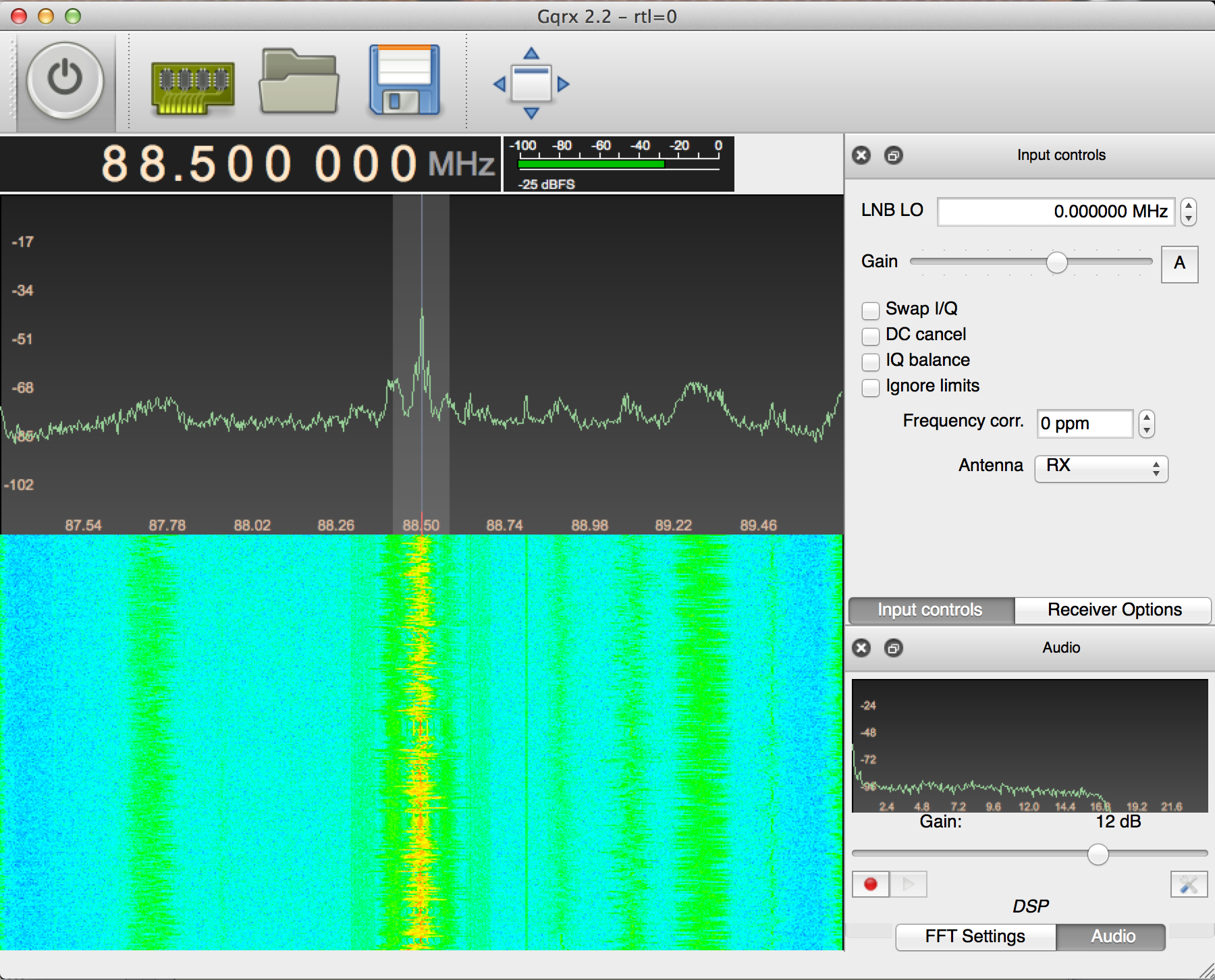Open the Antenna dropdown
Viewport: 1215px width, 980px height.
pyautogui.click(x=1101, y=467)
